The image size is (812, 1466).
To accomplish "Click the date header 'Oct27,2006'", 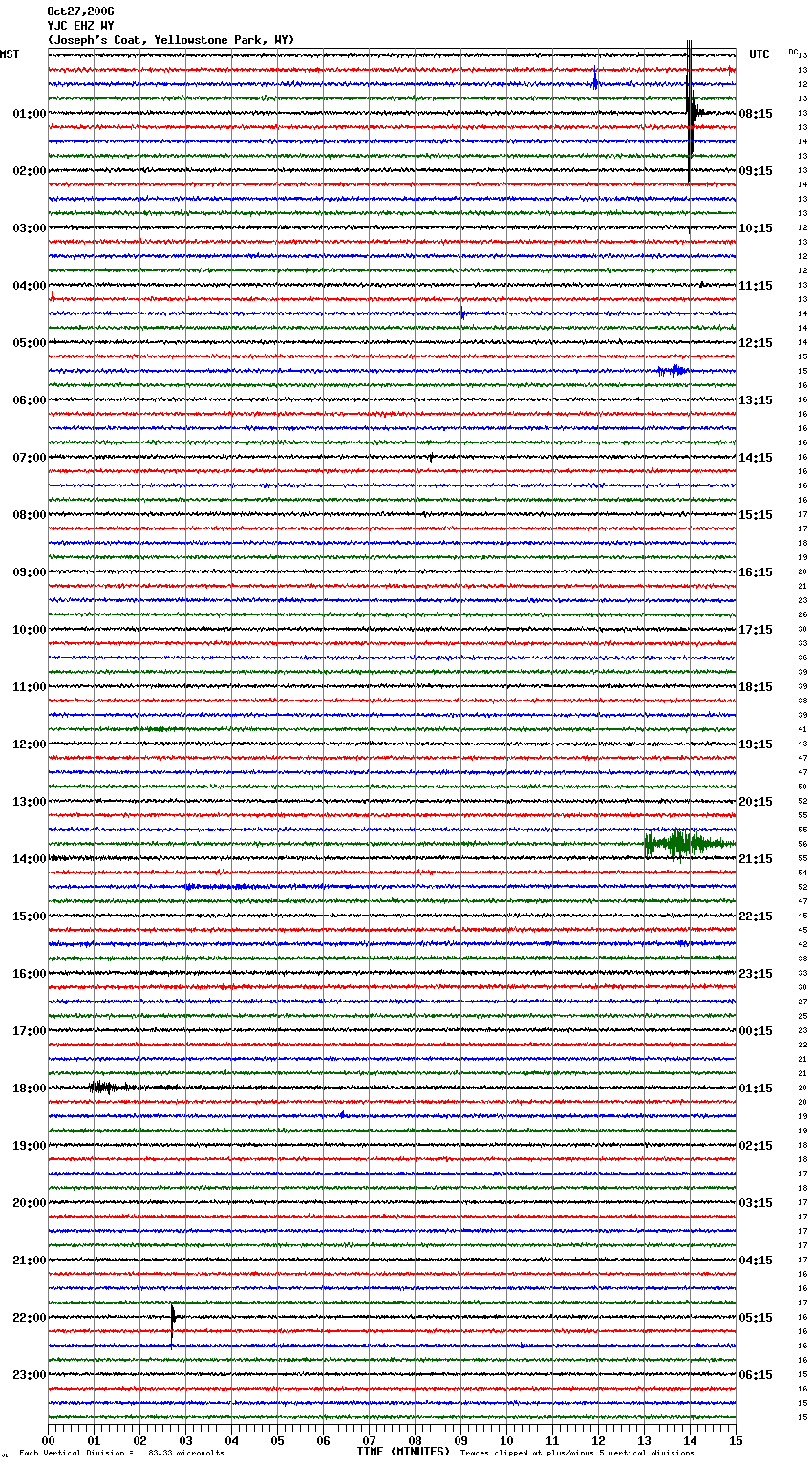I will (x=80, y=11).
